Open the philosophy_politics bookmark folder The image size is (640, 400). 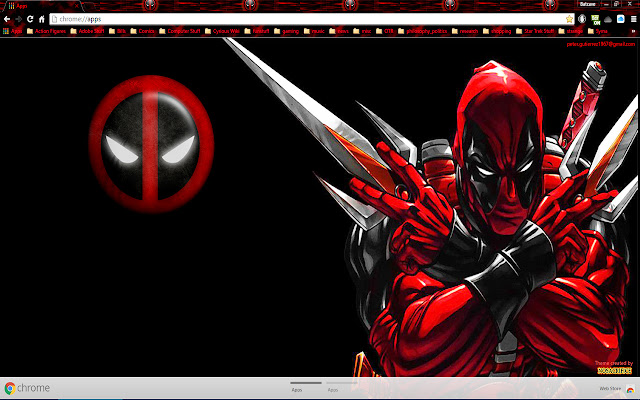(422, 31)
